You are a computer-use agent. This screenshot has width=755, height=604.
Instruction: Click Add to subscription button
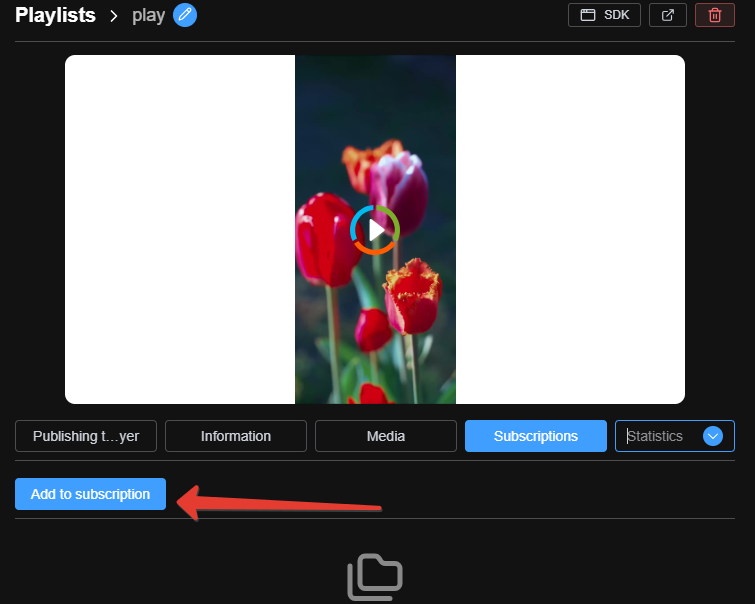click(x=91, y=494)
